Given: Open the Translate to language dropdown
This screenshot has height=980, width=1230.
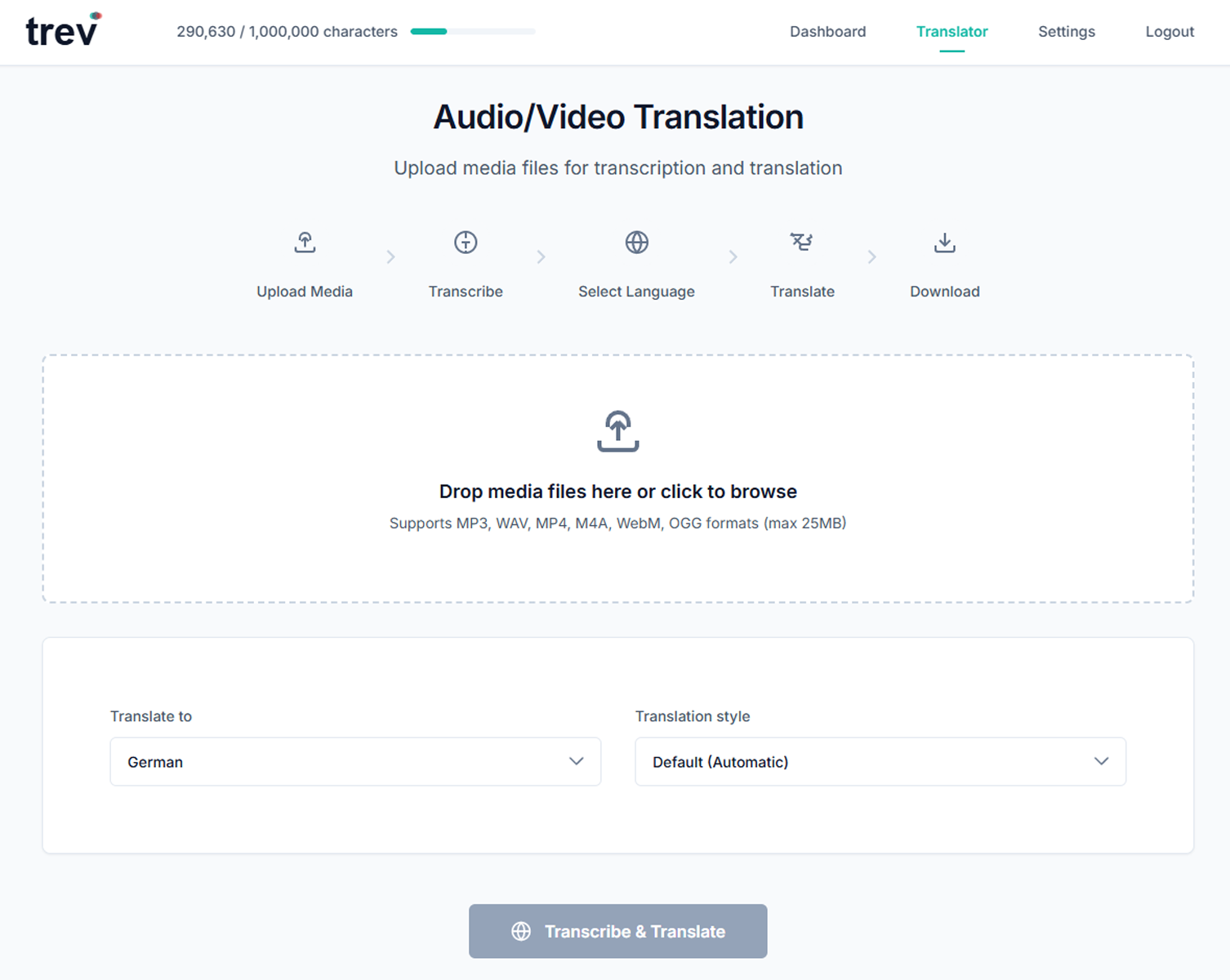Looking at the screenshot, I should click(355, 762).
